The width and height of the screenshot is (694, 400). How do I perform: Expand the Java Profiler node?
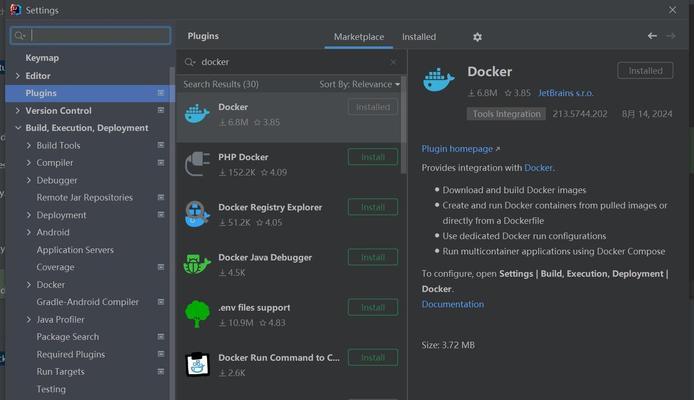point(29,319)
